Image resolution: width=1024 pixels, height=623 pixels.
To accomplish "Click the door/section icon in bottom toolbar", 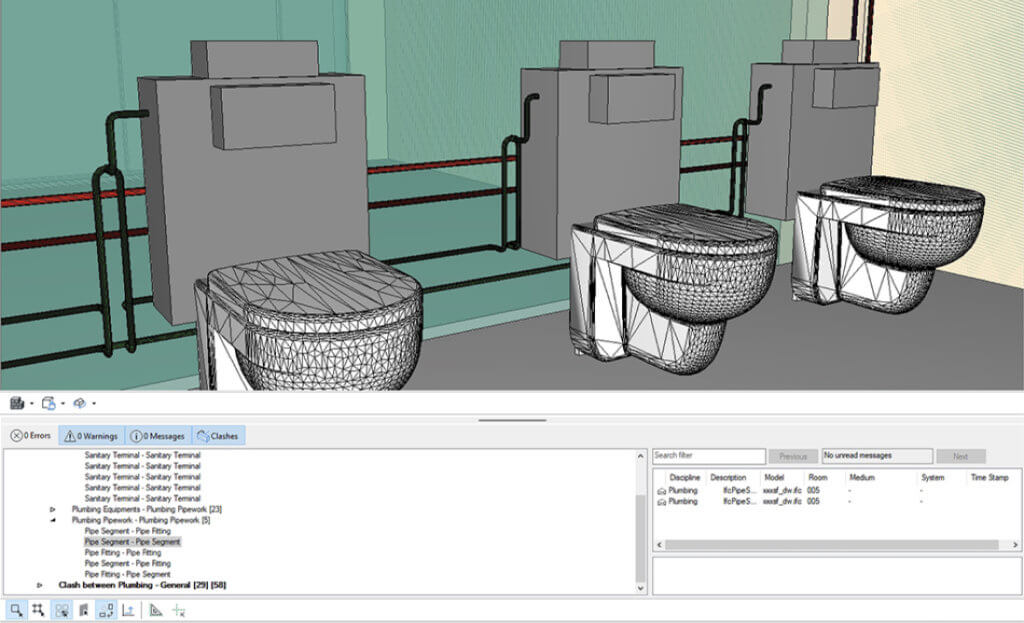I will click(x=83, y=609).
